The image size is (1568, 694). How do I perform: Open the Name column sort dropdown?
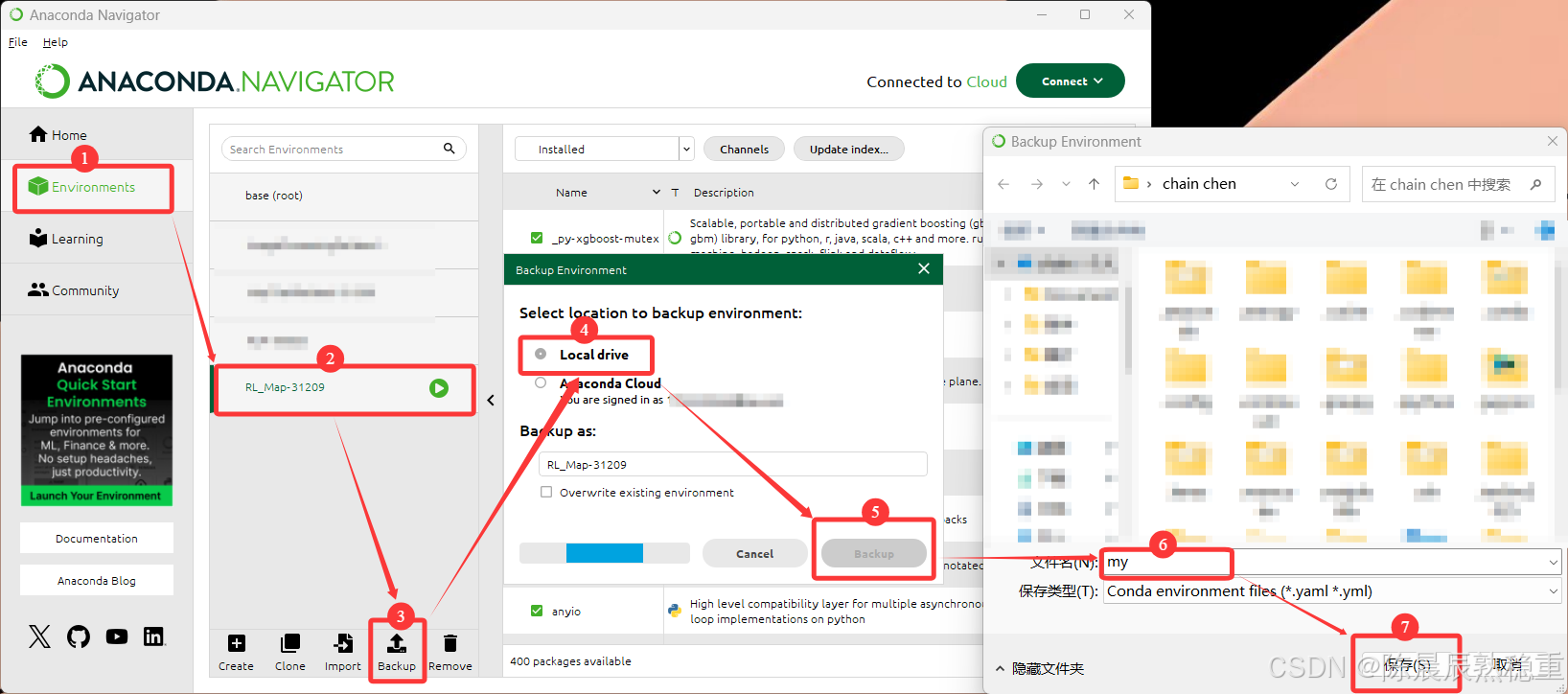657,192
